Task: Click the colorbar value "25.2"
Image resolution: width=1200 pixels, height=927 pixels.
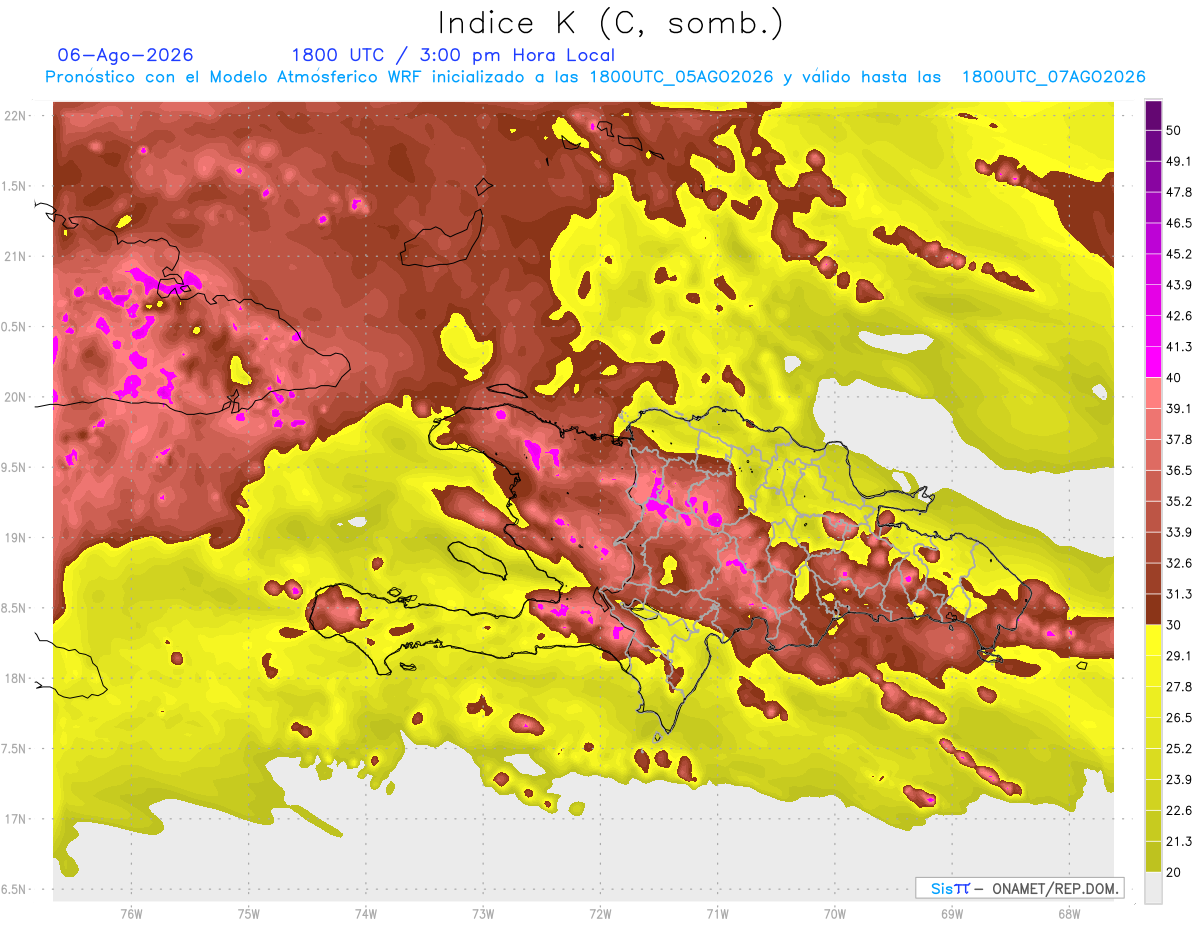Action: click(1178, 749)
